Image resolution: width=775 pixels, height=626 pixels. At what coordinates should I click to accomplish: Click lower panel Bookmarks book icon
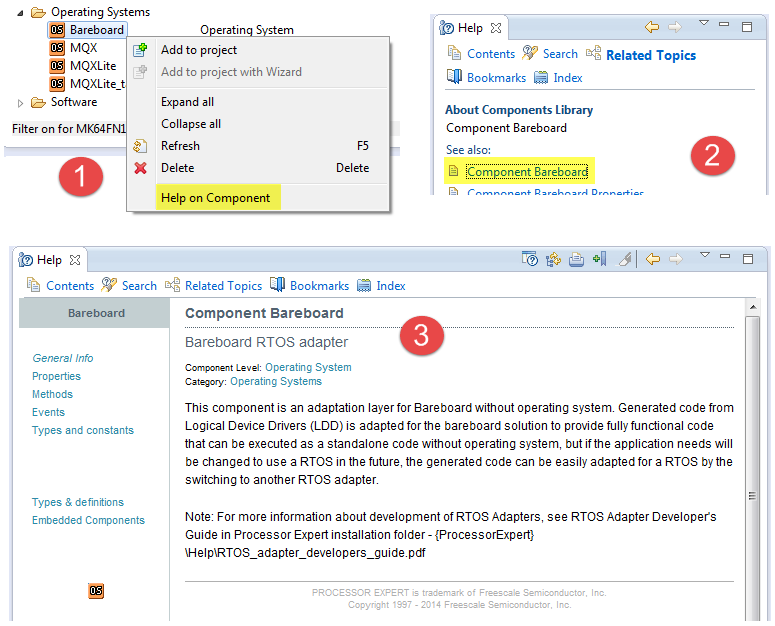[x=277, y=284]
